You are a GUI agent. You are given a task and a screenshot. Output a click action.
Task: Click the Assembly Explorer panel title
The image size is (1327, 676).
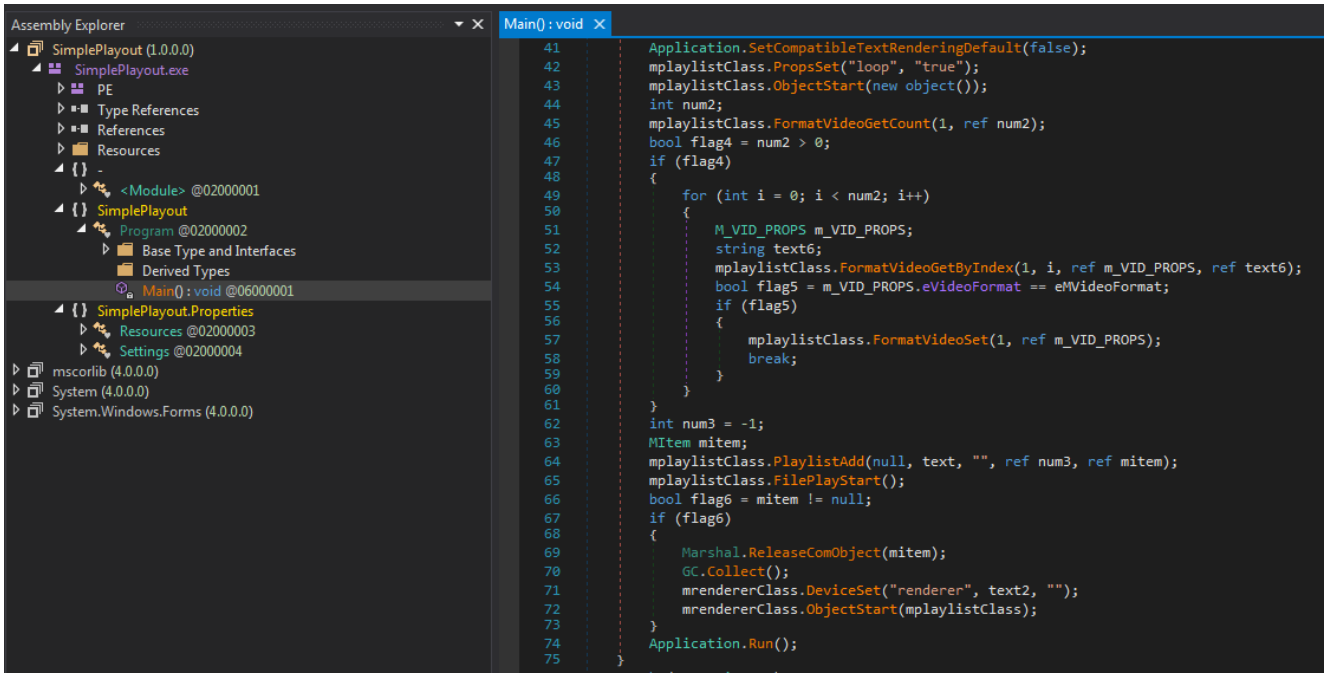(x=68, y=24)
